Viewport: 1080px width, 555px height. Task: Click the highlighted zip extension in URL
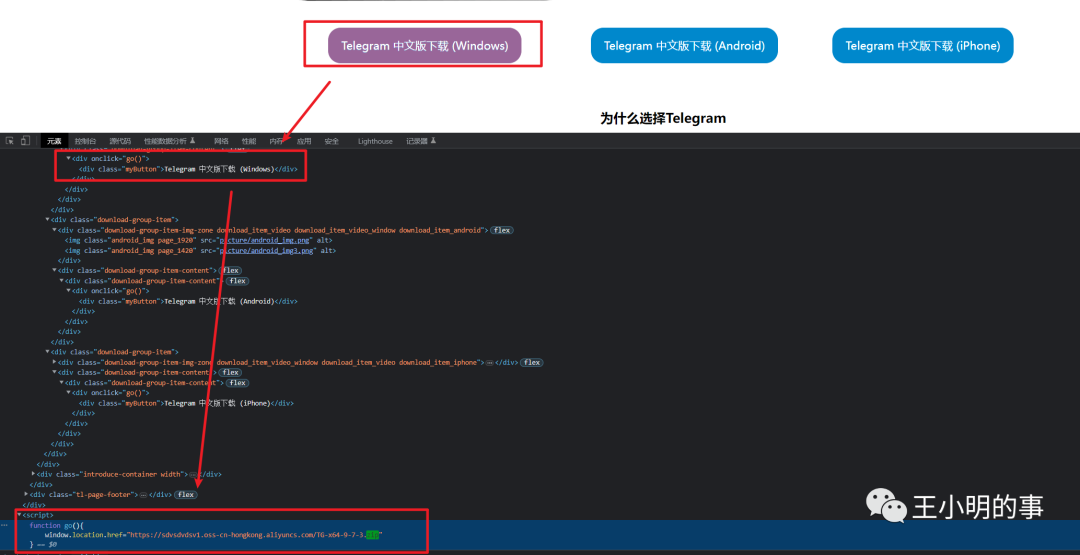click(373, 534)
